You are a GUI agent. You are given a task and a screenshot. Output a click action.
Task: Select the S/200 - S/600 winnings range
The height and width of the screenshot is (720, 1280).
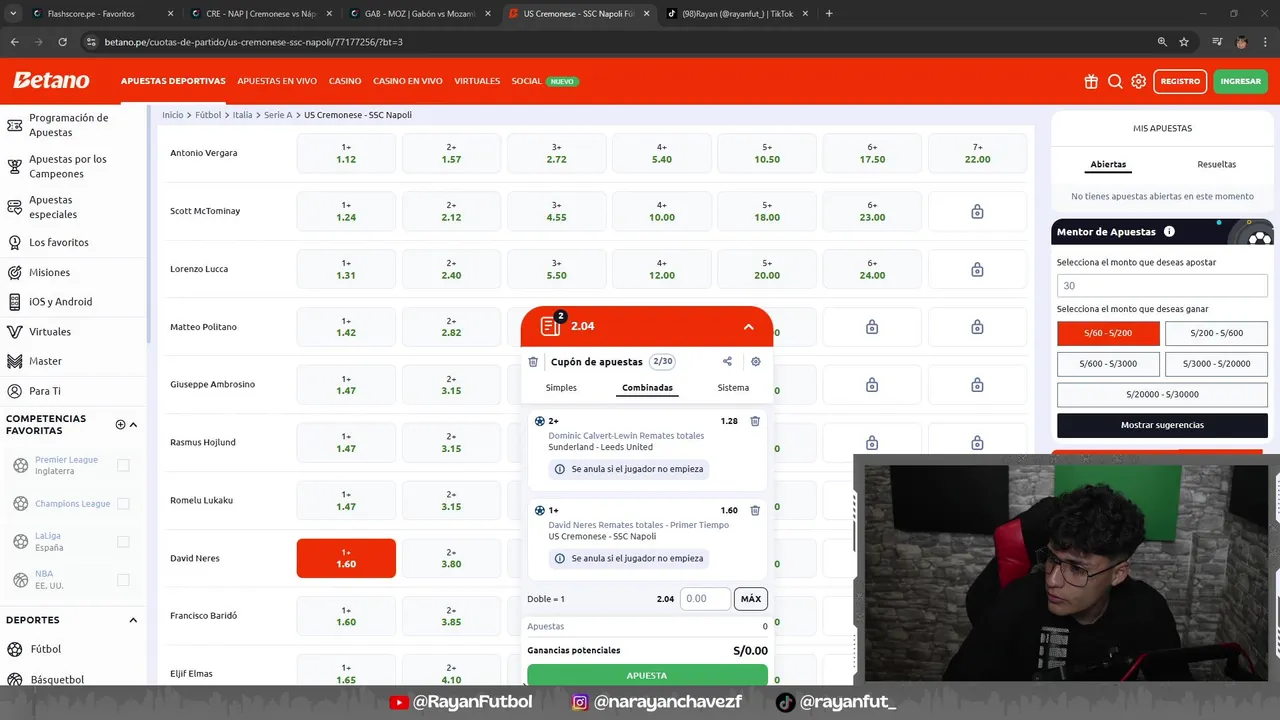(x=1216, y=333)
